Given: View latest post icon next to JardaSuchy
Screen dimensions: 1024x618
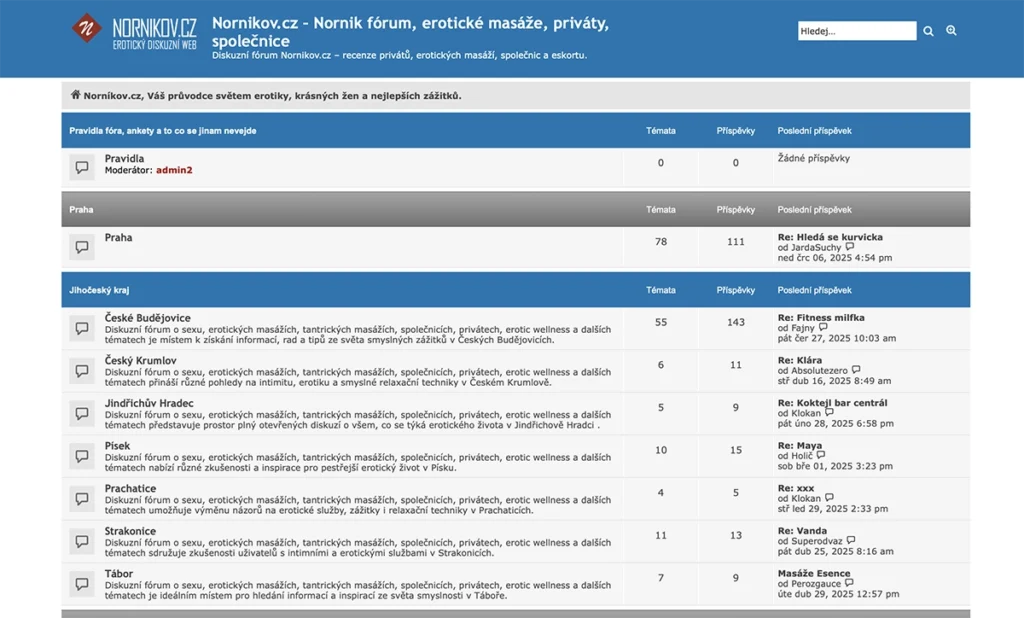Looking at the screenshot, I should [x=850, y=247].
